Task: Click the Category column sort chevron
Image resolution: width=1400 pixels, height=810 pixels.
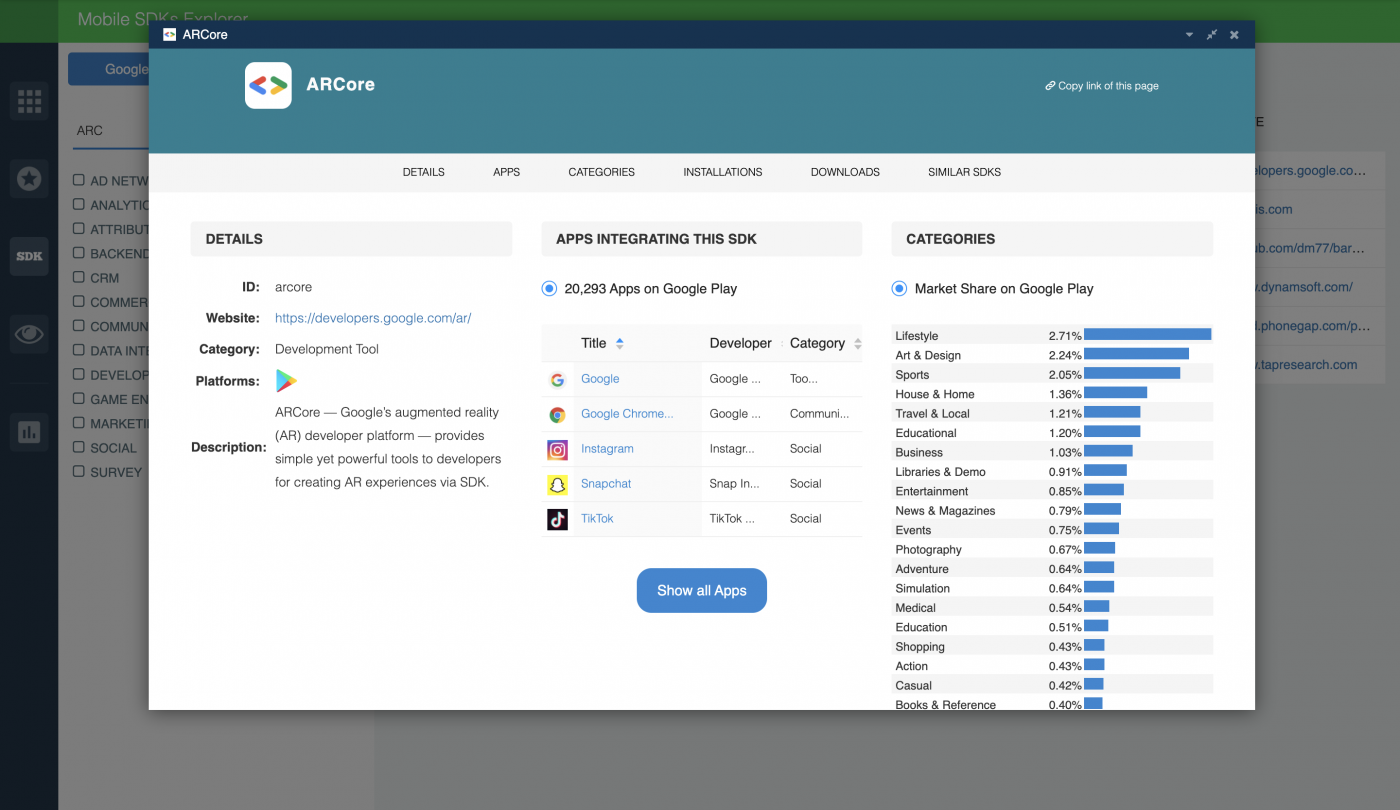Action: [856, 343]
